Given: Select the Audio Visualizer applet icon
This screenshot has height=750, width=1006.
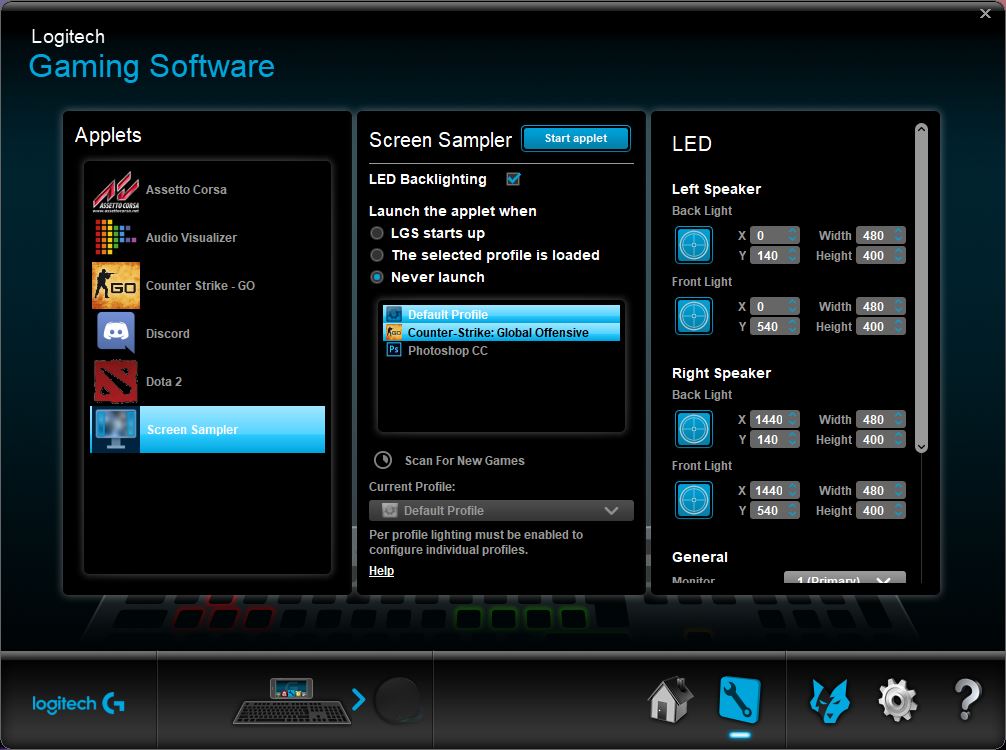Looking at the screenshot, I should point(115,237).
